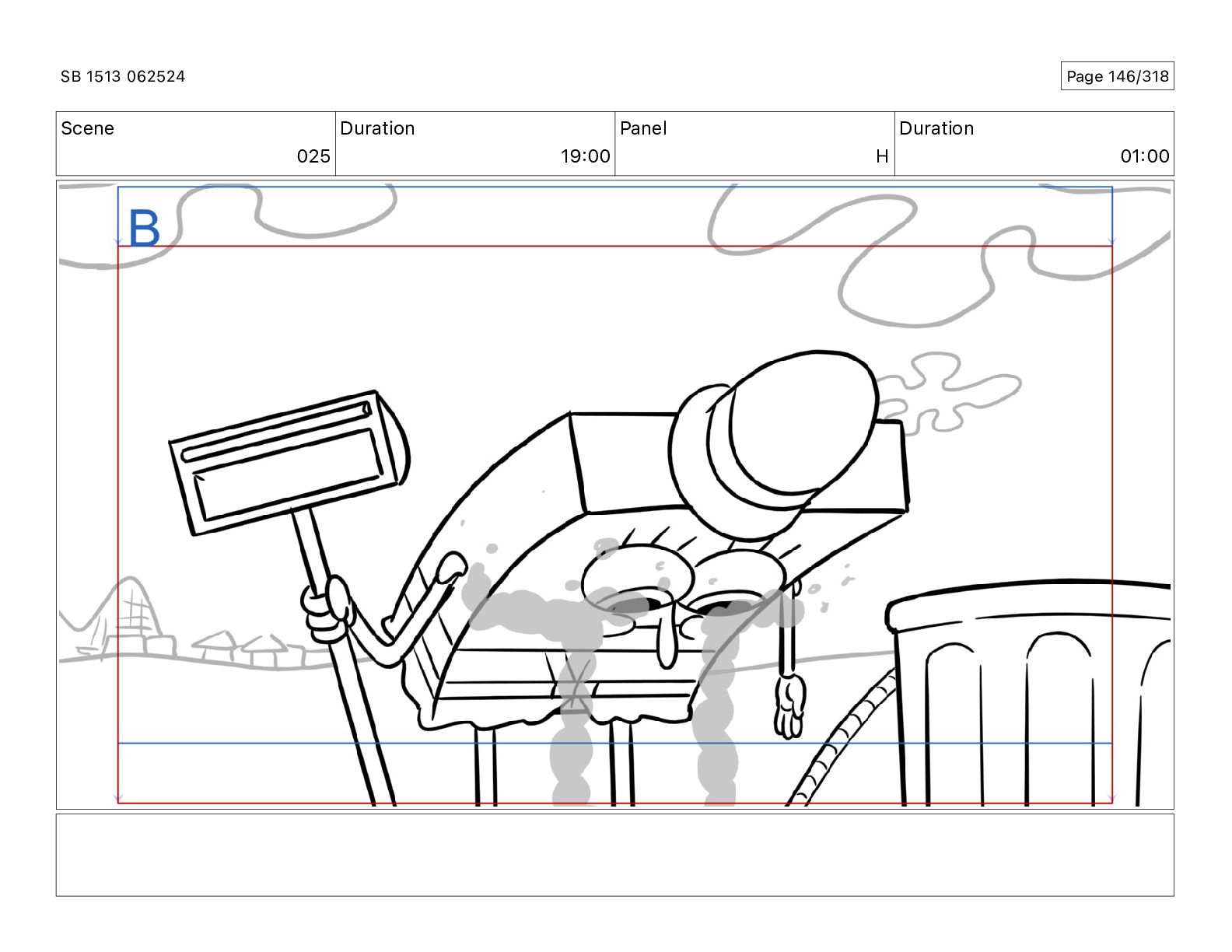1232x952 pixels.
Task: Click the 'Panel' header label
Action: tap(643, 128)
